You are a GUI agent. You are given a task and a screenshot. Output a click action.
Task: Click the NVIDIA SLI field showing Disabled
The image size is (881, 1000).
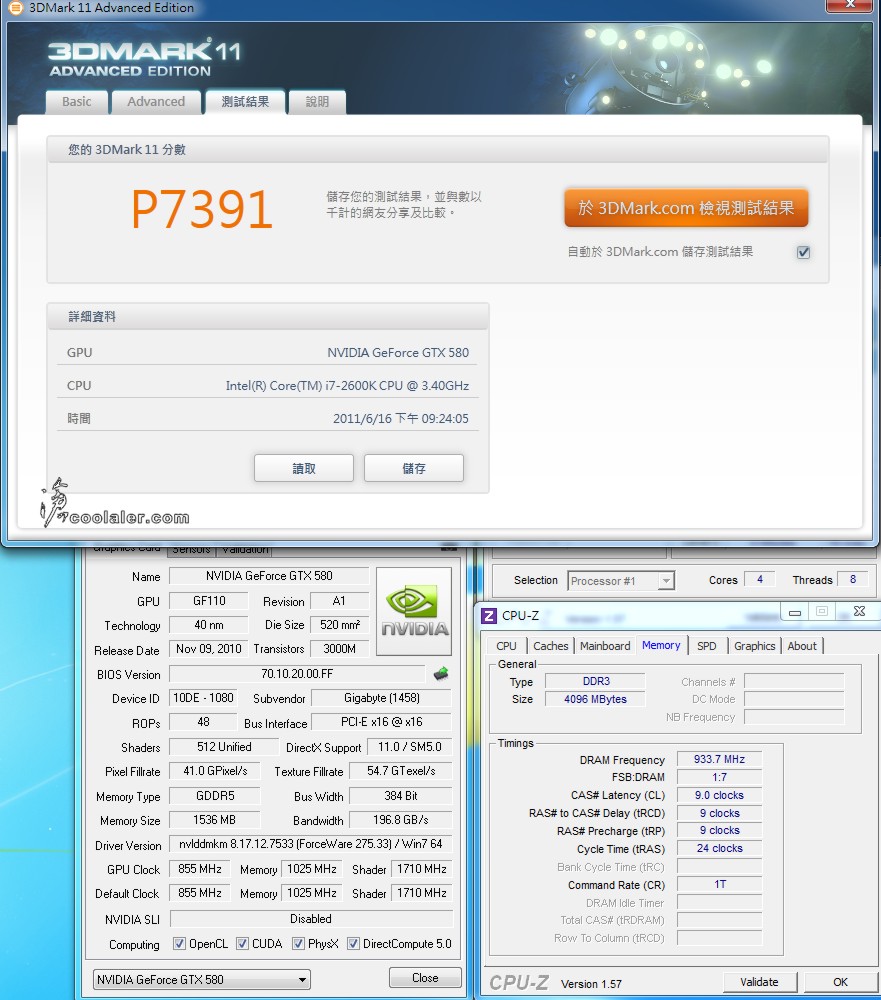coord(311,919)
